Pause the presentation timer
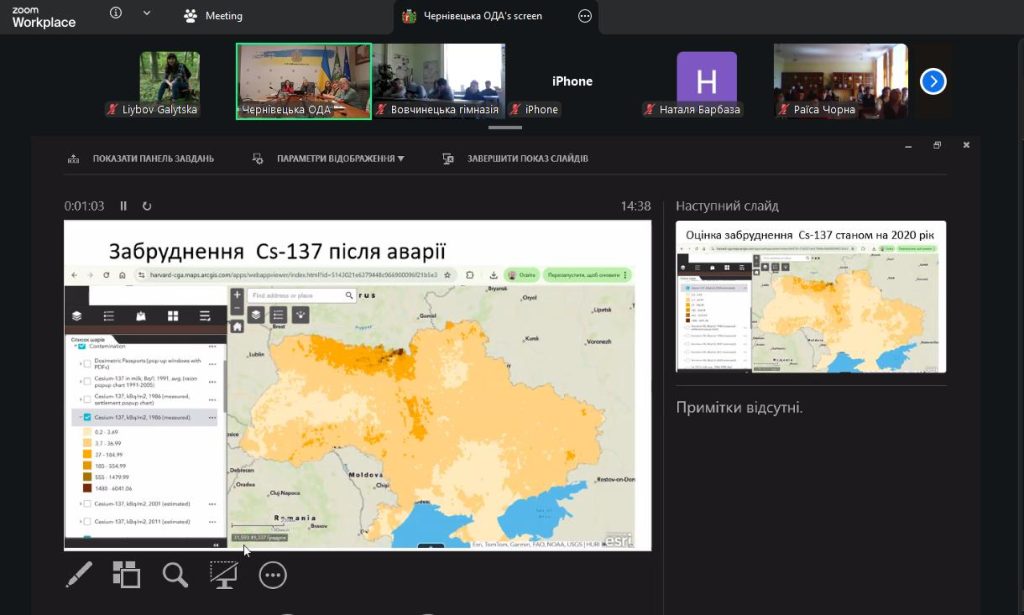Screen dimensions: 1024x615 pyautogui.click(x=124, y=206)
